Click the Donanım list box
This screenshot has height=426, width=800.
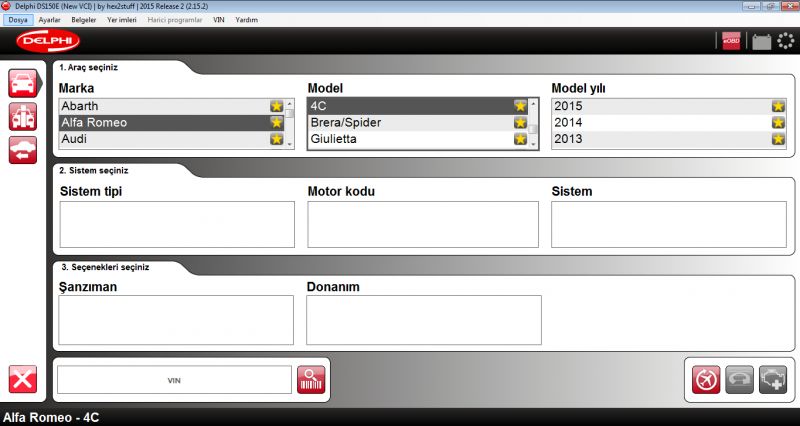[424, 320]
